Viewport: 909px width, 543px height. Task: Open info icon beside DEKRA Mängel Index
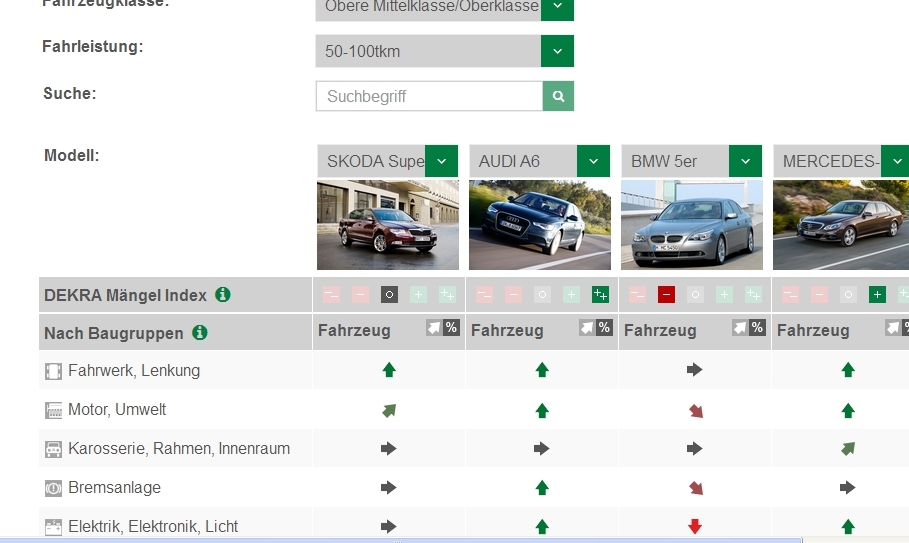223,294
